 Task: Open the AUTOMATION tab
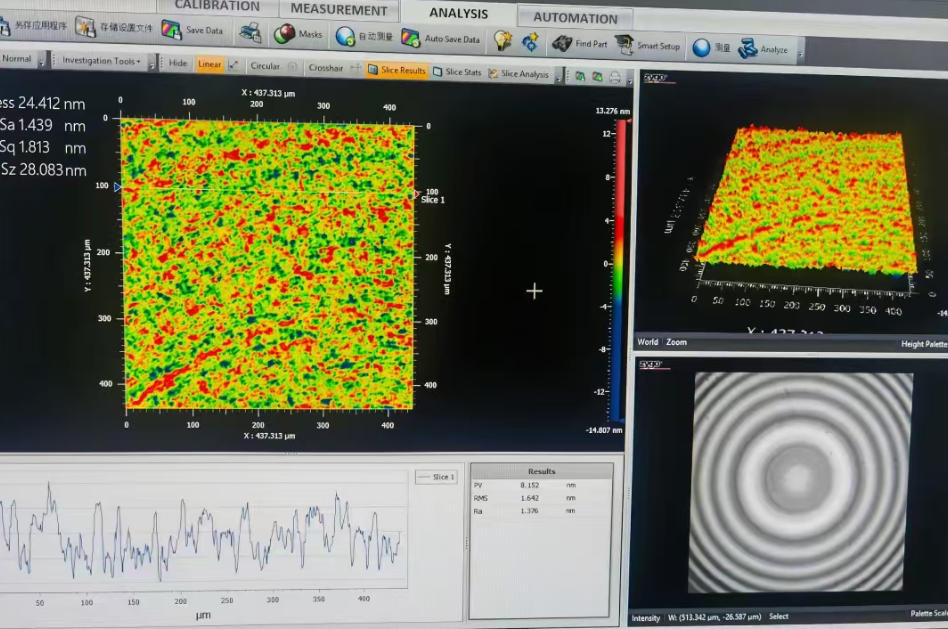575,17
